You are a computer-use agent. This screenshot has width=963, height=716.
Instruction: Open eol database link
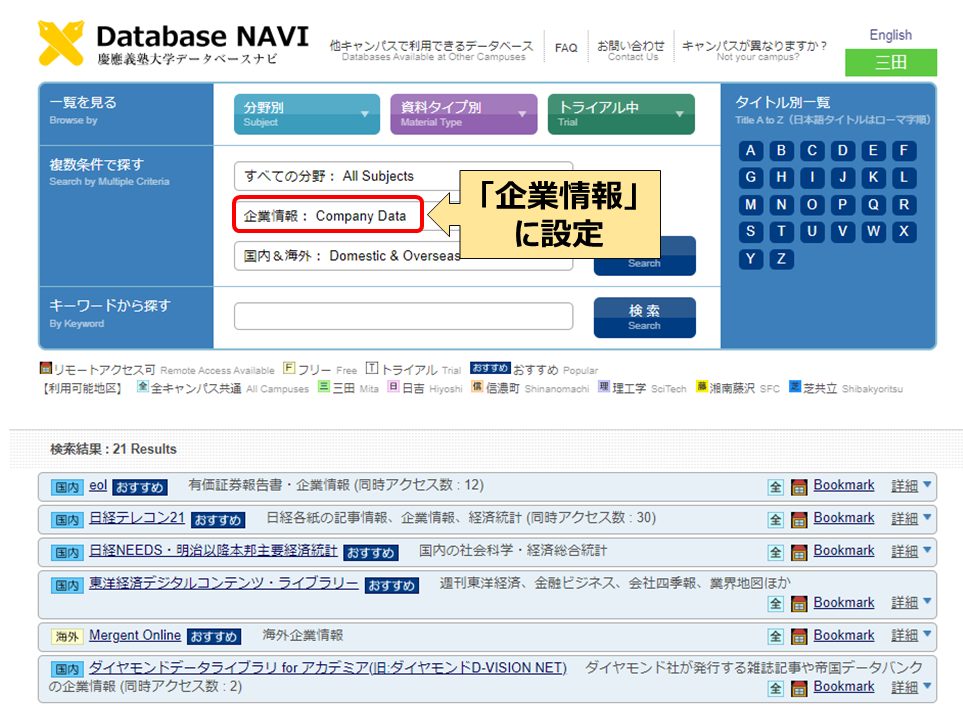[x=98, y=485]
